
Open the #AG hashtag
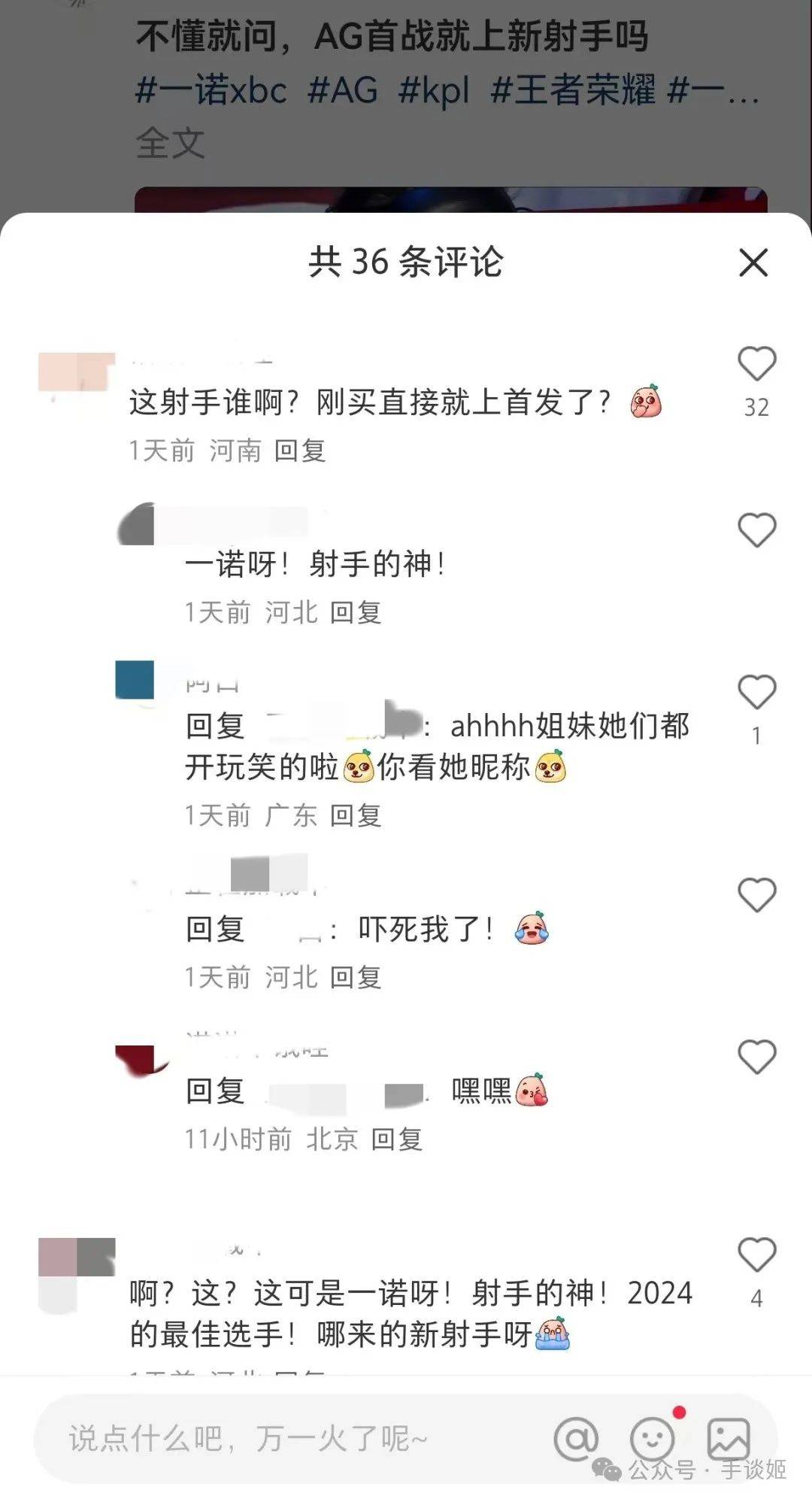343,90
